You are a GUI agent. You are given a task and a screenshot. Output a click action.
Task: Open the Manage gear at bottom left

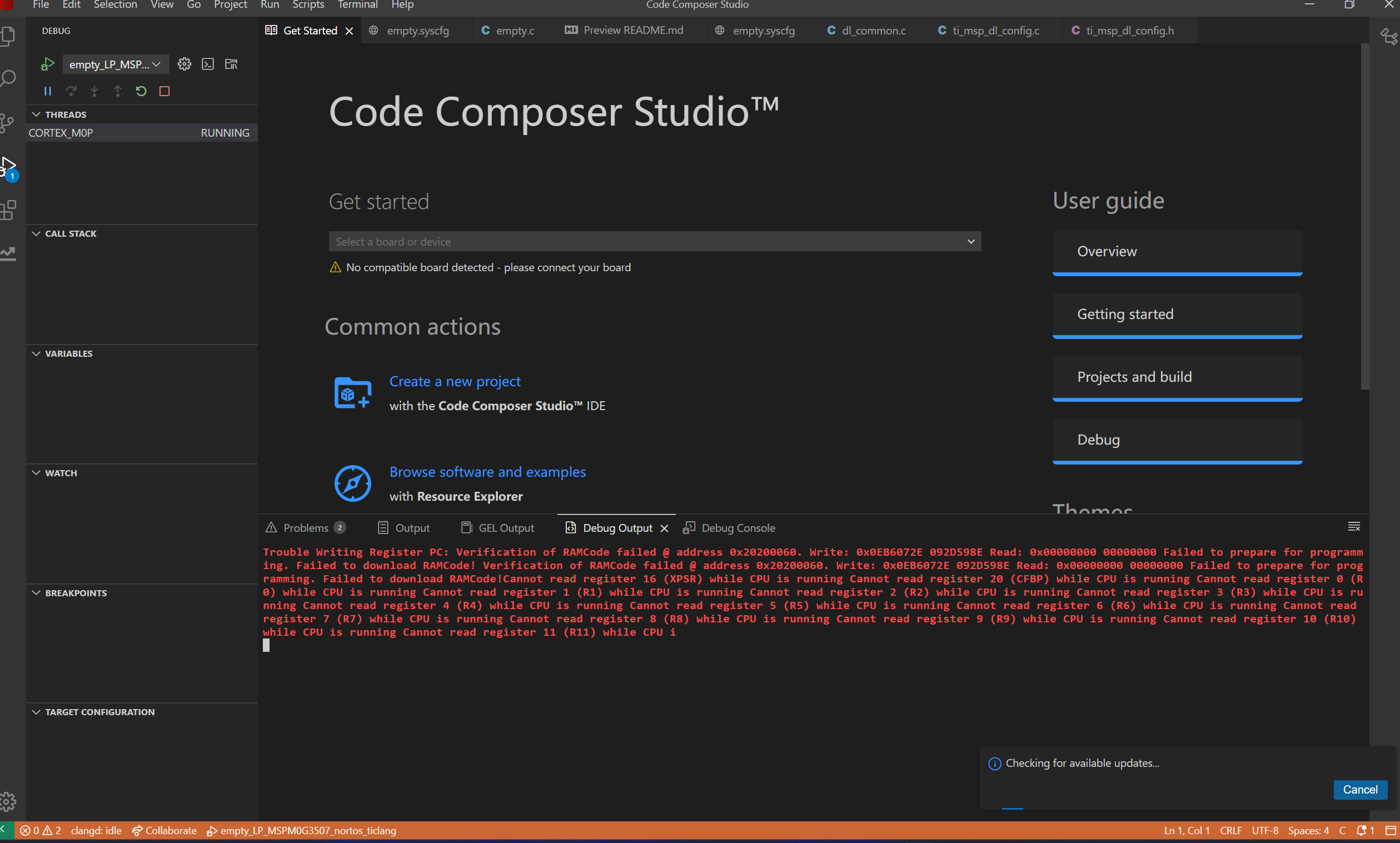point(8,801)
